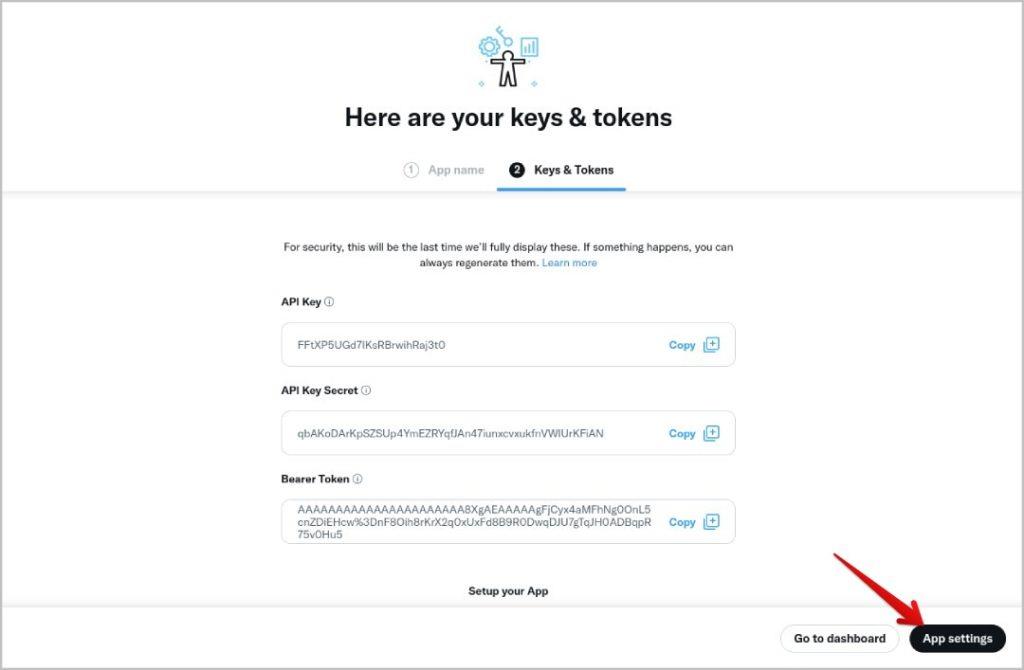Screen dimensions: 1024x670
Task: Click the keys and person illustration at top
Action: [508, 57]
